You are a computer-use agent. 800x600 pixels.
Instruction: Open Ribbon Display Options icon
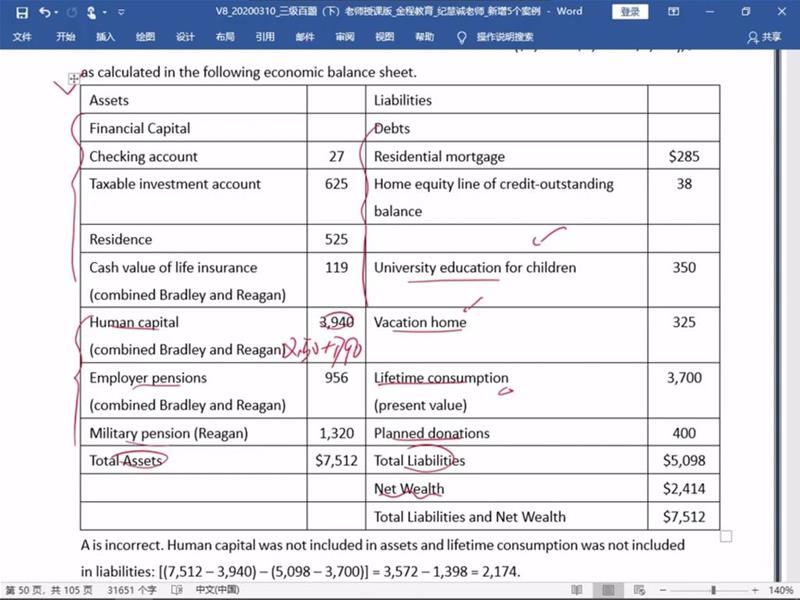pyautogui.click(x=674, y=12)
